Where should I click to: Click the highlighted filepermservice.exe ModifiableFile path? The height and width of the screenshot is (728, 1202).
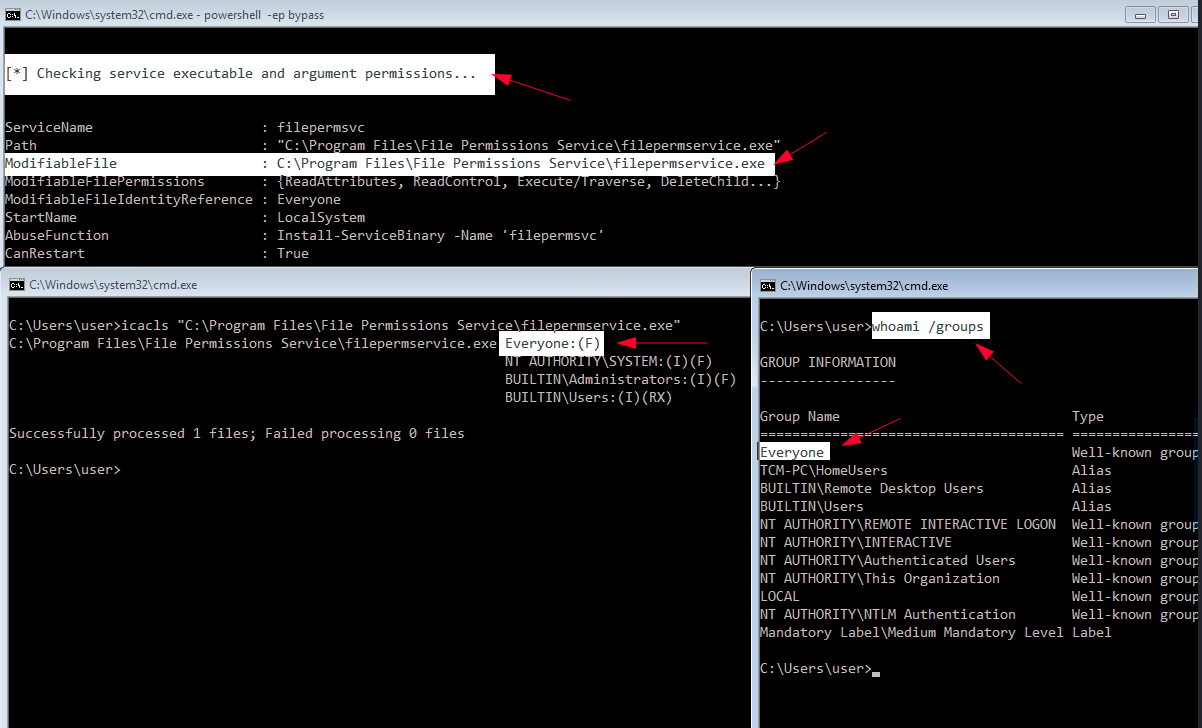pyautogui.click(x=520, y=163)
